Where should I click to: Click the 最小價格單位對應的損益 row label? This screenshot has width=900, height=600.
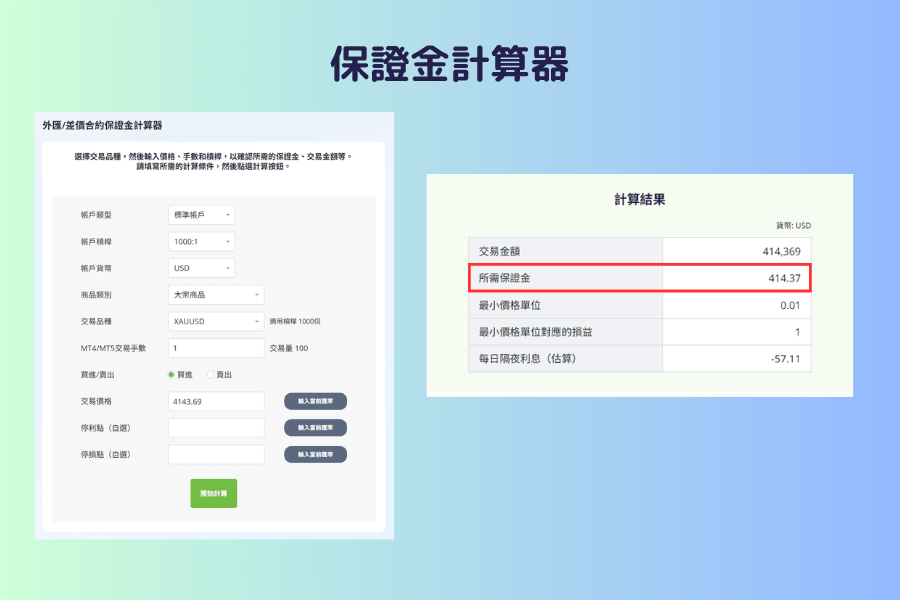[535, 332]
